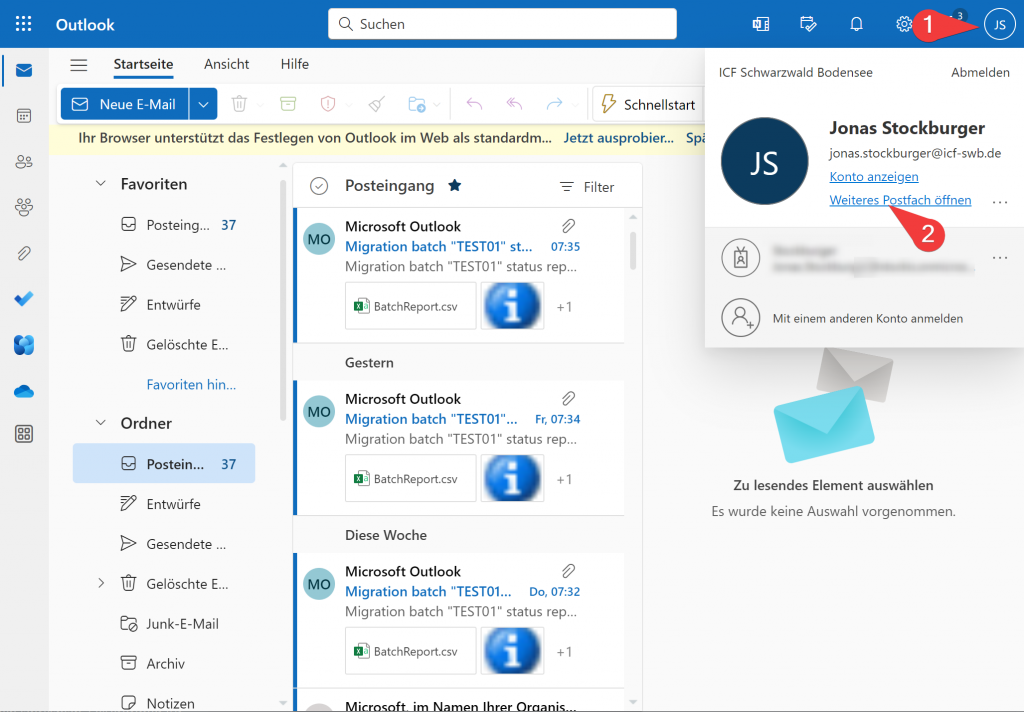Screen dimensions: 1024x712
Task: Open the settings gear icon
Action: (904, 24)
